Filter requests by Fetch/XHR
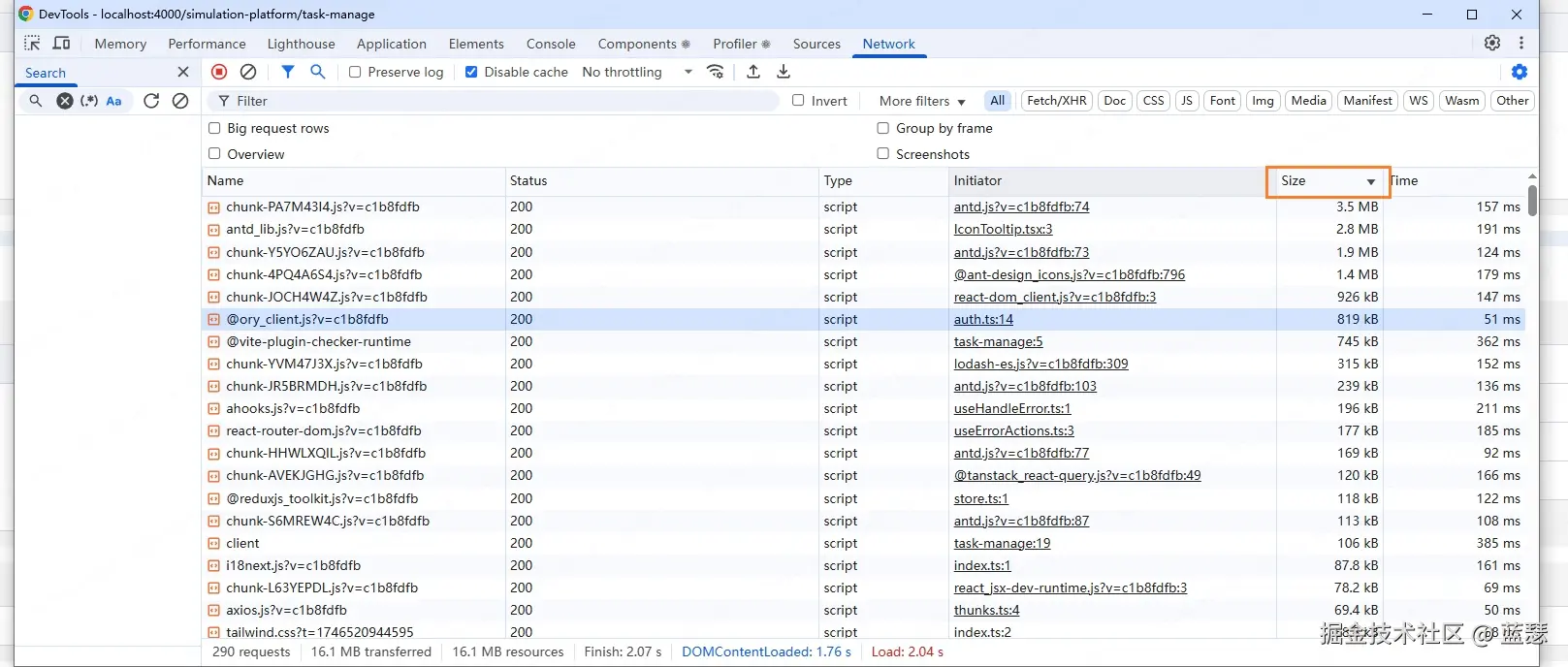The height and width of the screenshot is (667, 1568). [1056, 101]
